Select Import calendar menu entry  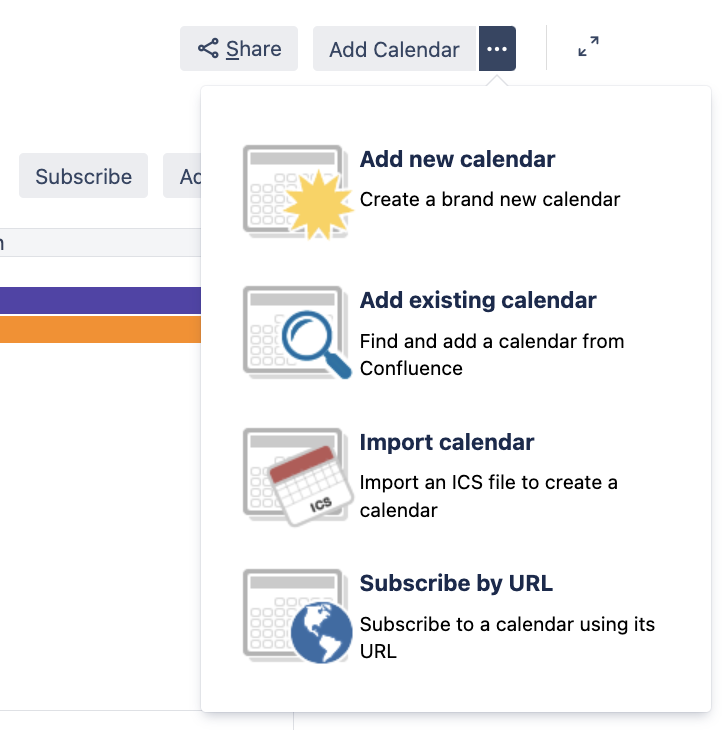447,442
